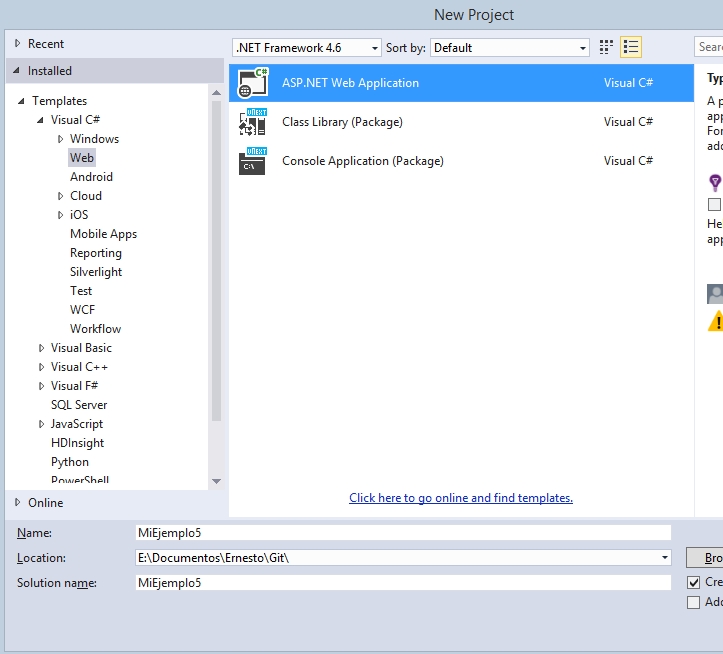The width and height of the screenshot is (723, 654).
Task: Select the Android template category
Action: pos(91,177)
